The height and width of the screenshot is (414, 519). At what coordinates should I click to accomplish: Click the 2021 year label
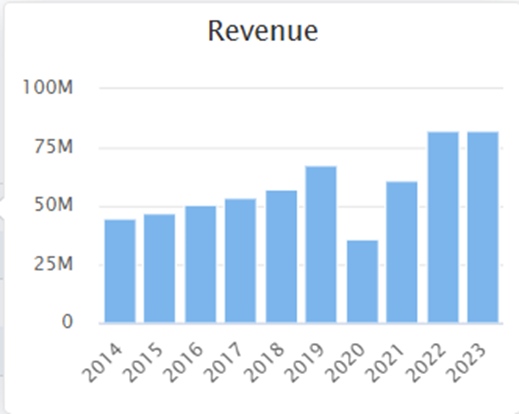coord(384,362)
